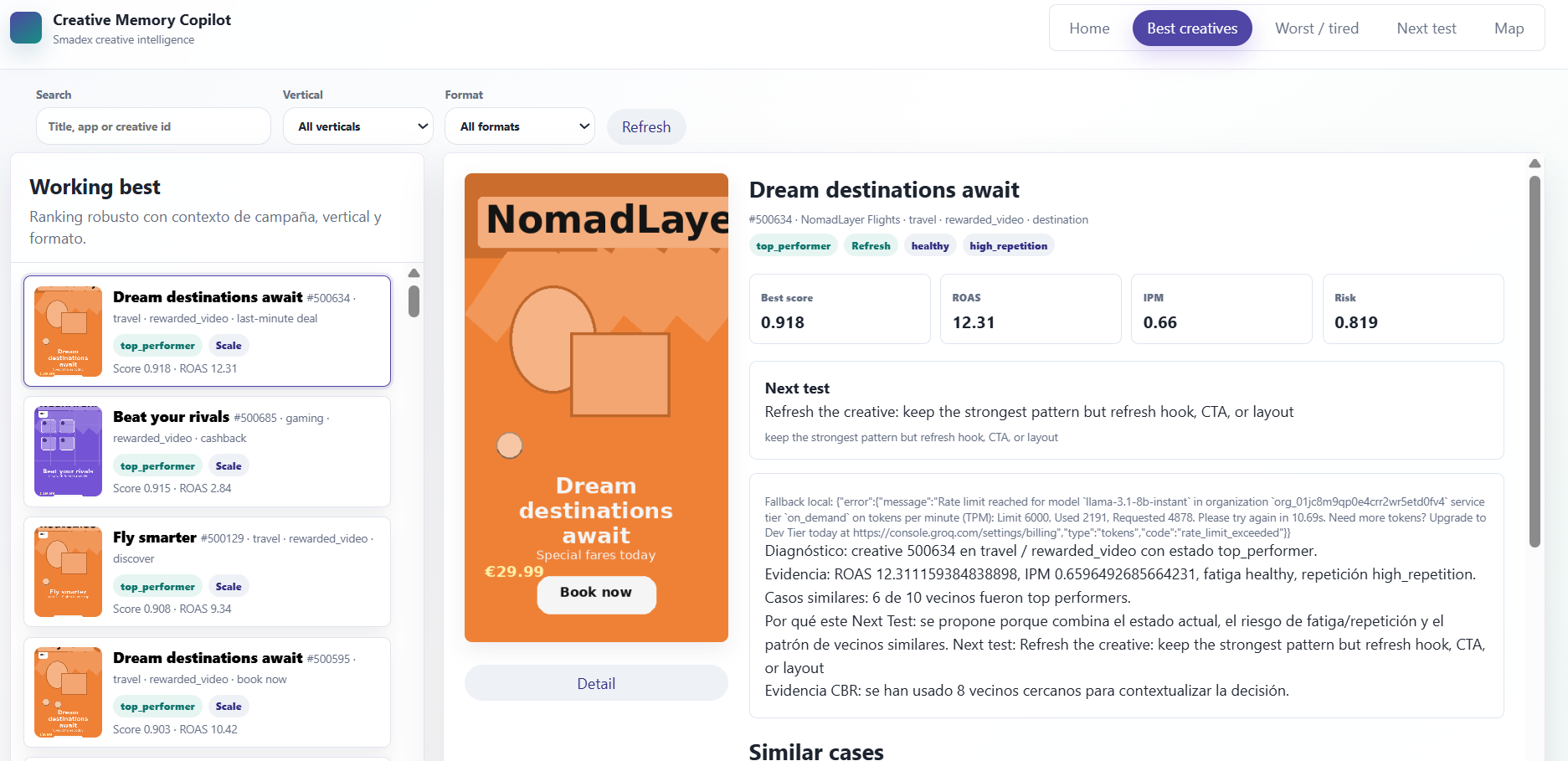Focus the Title, app or creative id search field
The width and height of the screenshot is (1568, 761).
(153, 126)
